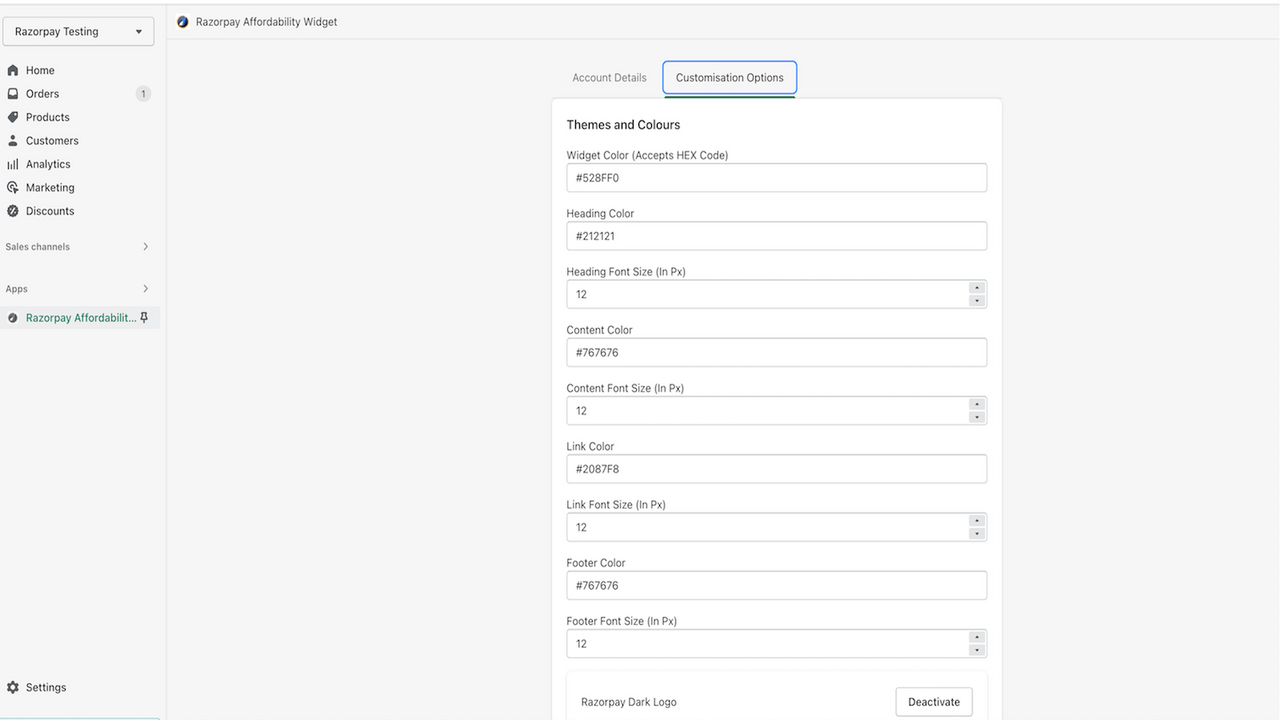
Task: Select the Razorpay Affordability app icon
Action: tap(12, 317)
